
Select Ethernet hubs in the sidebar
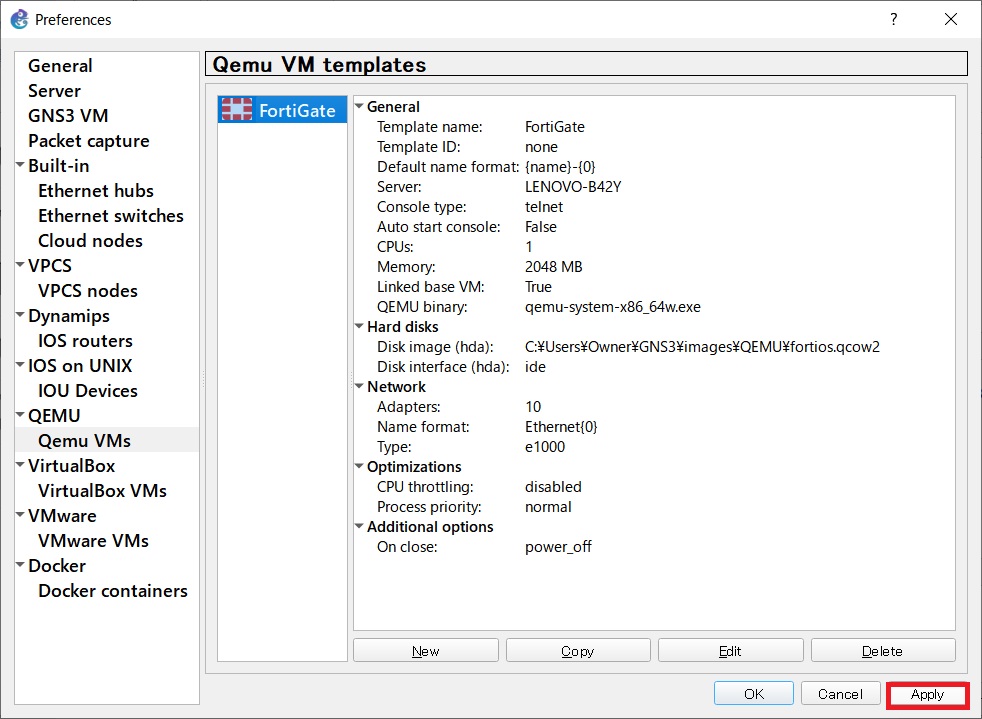[96, 191]
